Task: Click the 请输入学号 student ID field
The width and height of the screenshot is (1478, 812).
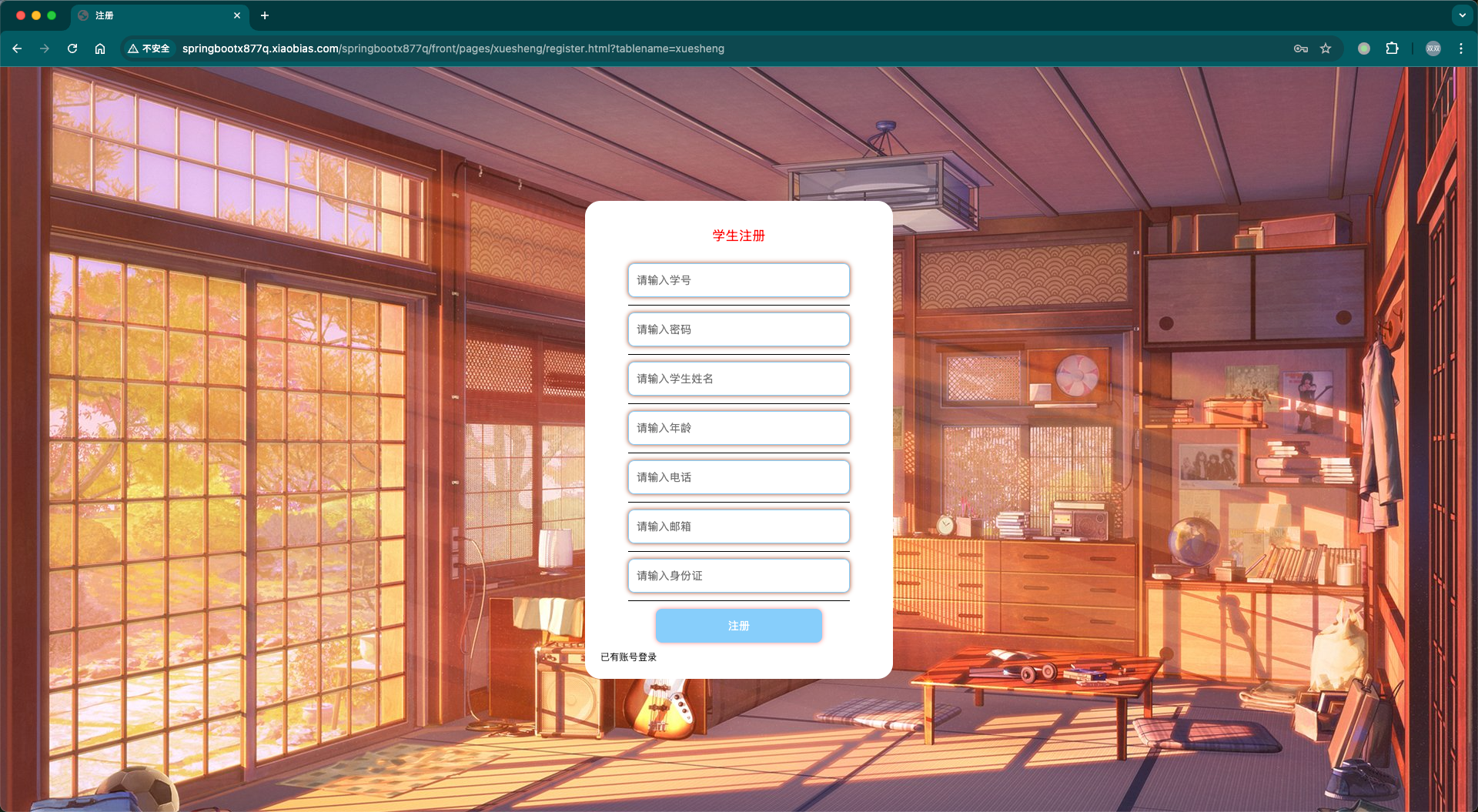Action: click(x=739, y=280)
